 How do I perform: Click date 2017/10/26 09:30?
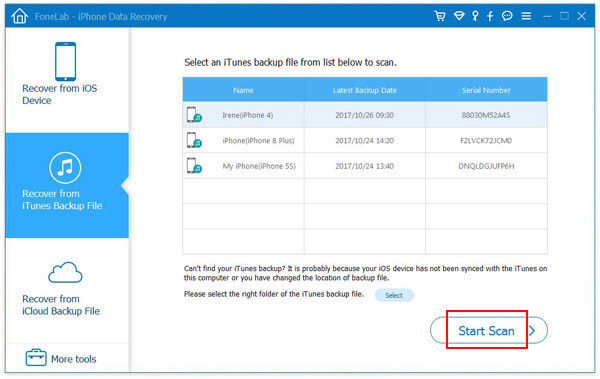[365, 115]
